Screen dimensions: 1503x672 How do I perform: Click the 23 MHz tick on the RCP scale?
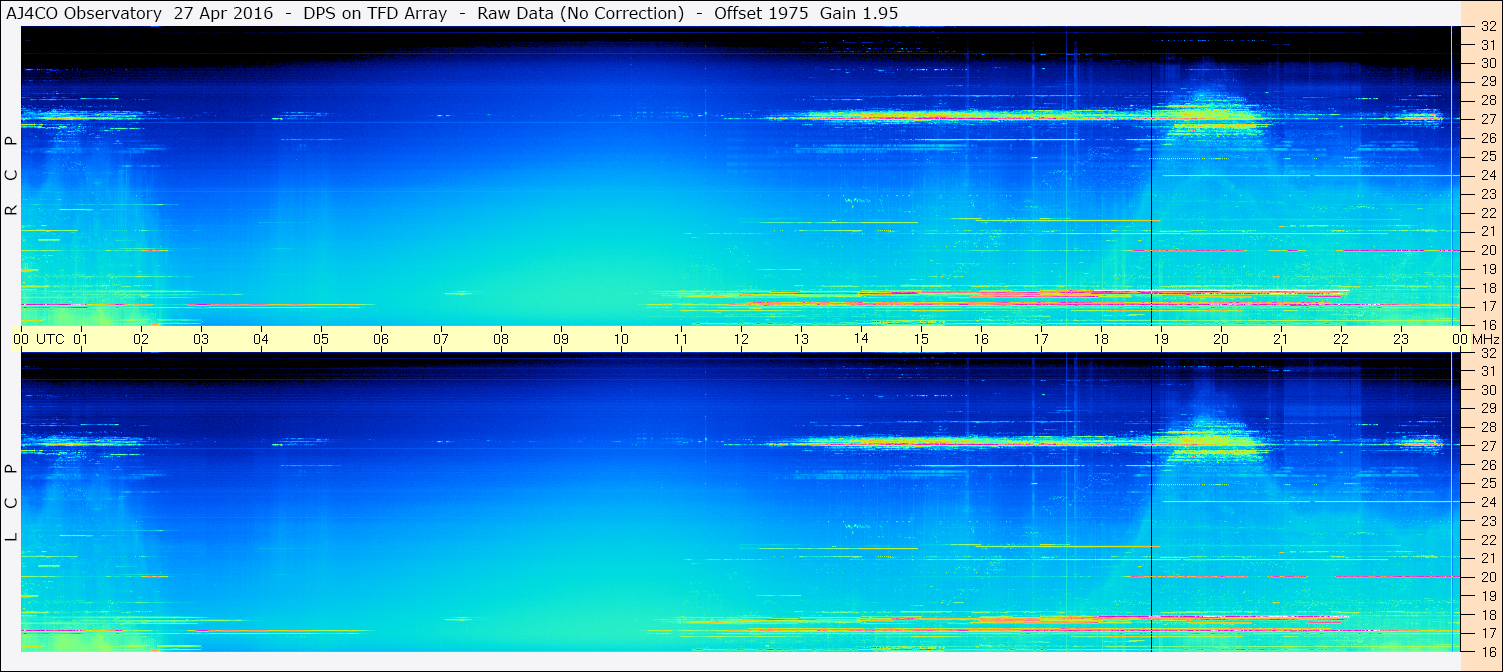(1487, 194)
